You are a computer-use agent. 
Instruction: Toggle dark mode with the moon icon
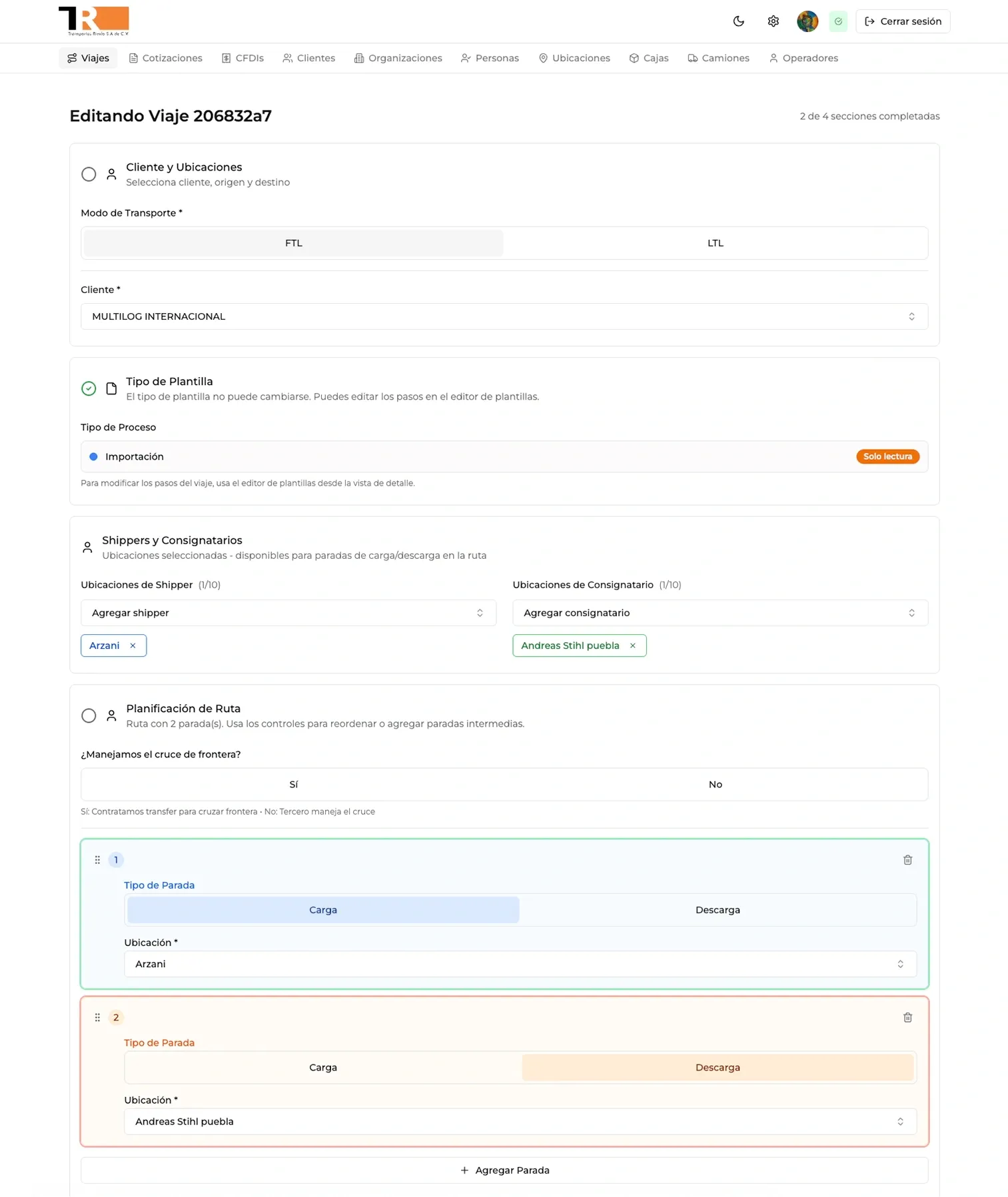[x=738, y=21]
